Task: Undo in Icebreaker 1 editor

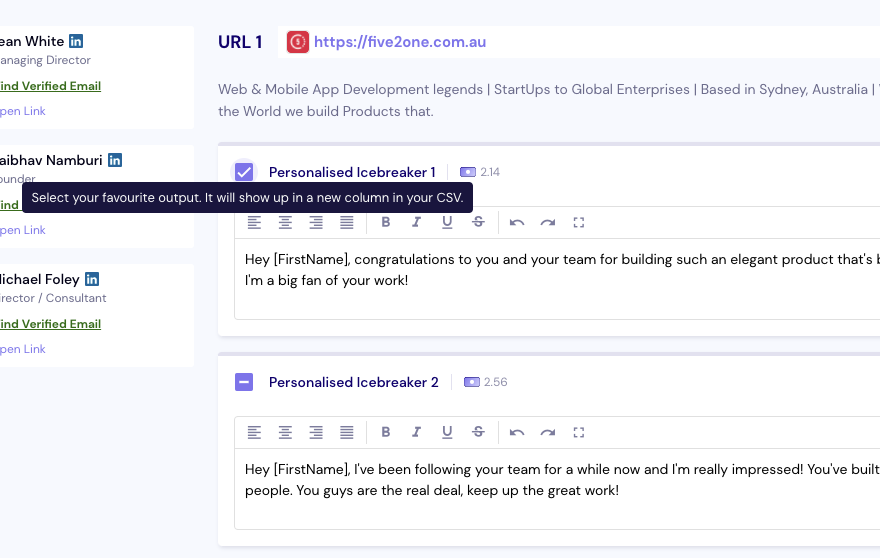Action: [x=517, y=222]
